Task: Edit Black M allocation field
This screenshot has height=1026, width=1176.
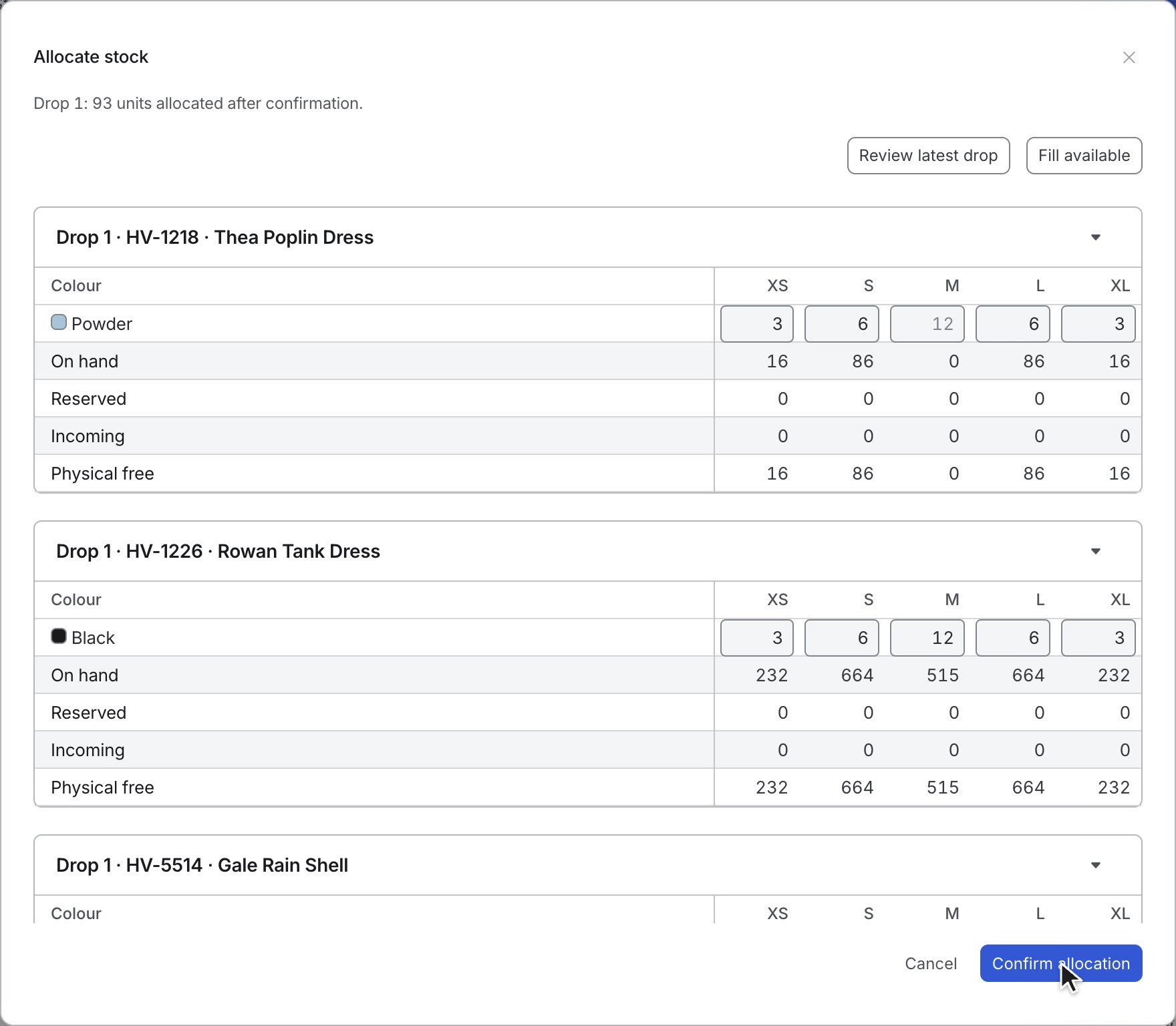Action: pos(927,638)
